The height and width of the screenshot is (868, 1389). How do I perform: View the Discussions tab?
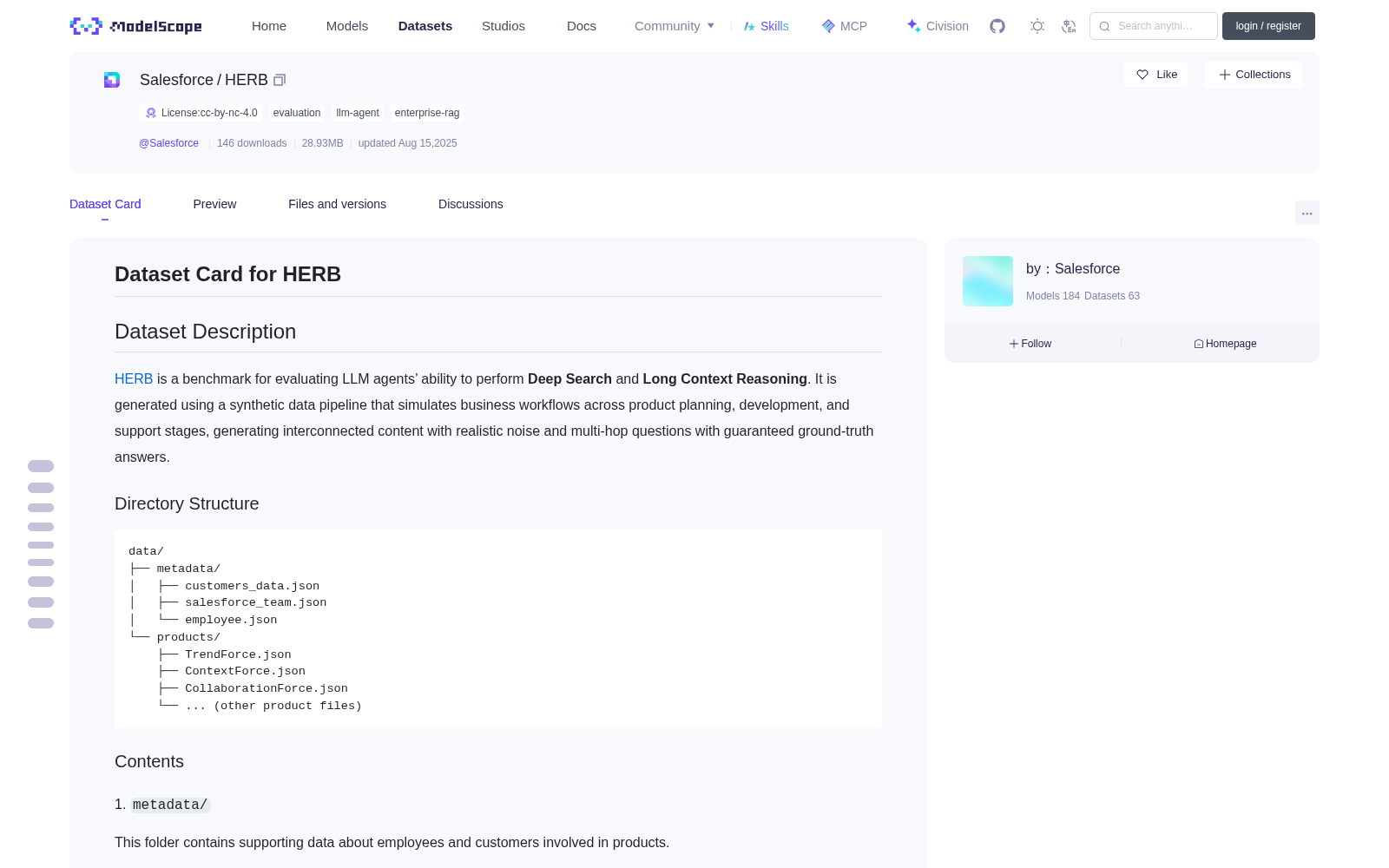click(471, 204)
